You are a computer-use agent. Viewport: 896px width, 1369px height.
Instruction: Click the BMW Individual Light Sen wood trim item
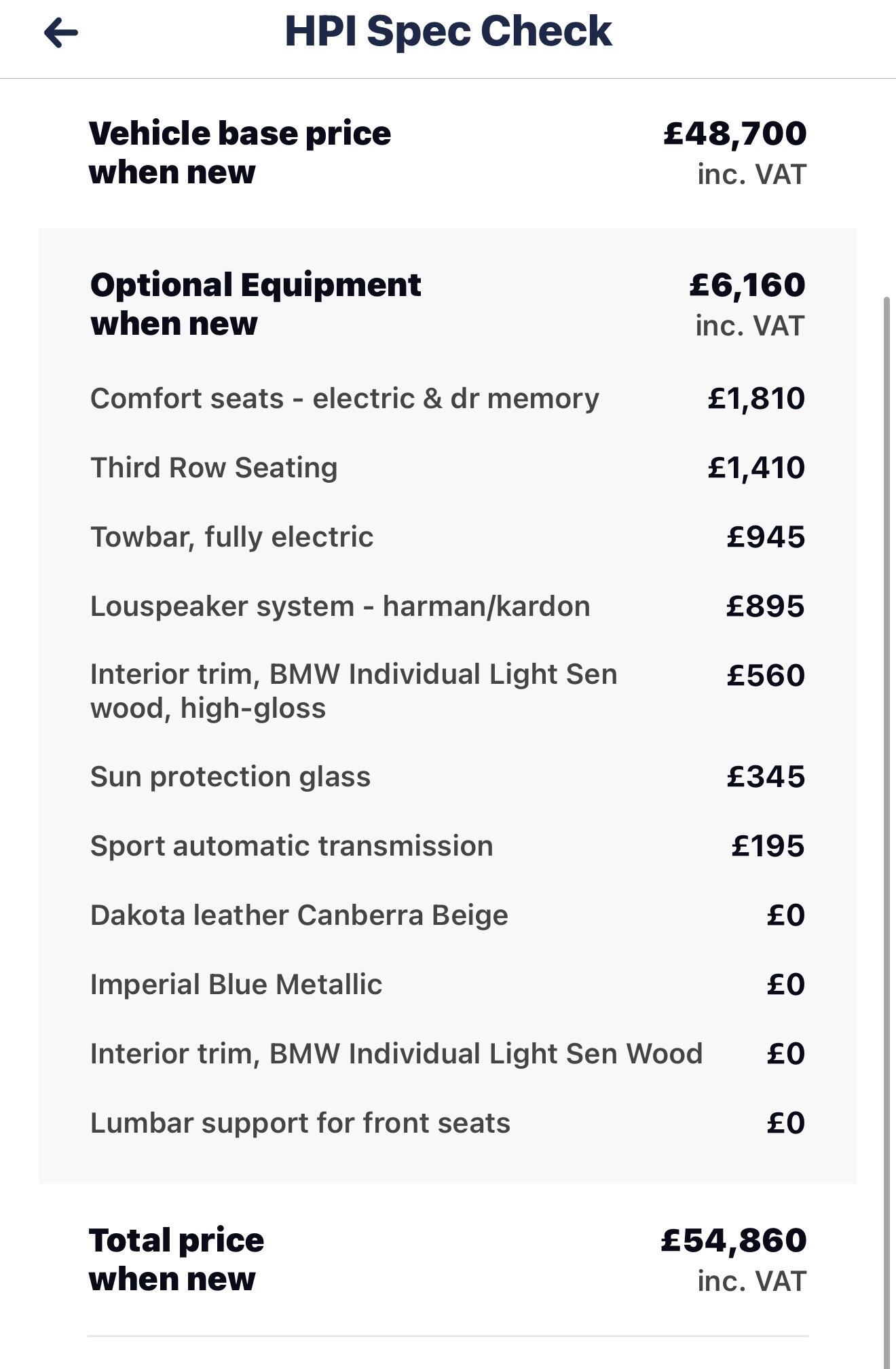[354, 691]
